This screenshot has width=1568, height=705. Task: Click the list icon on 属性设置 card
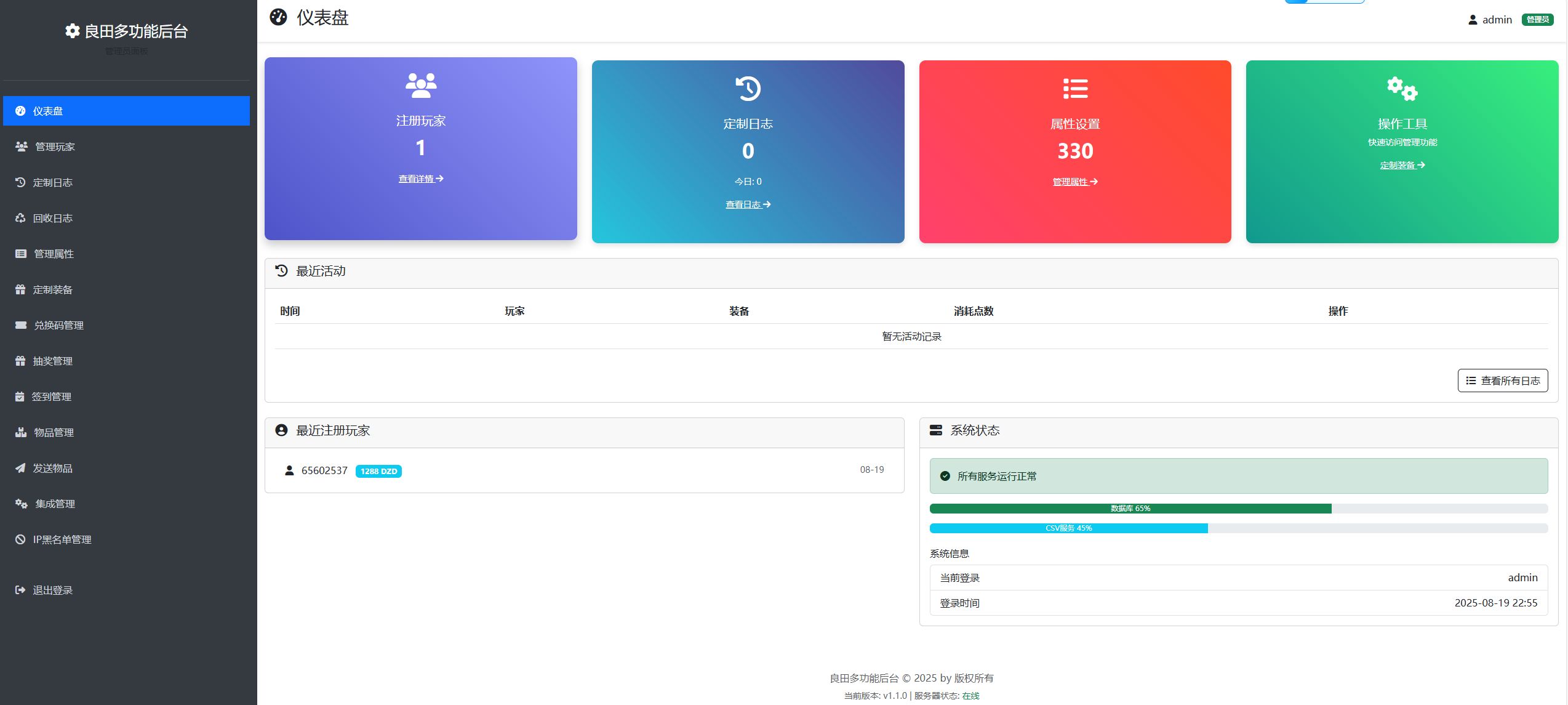1075,89
